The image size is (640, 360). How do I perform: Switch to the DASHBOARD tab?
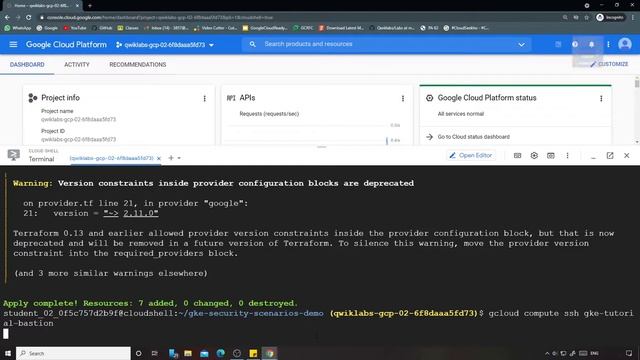(27, 64)
